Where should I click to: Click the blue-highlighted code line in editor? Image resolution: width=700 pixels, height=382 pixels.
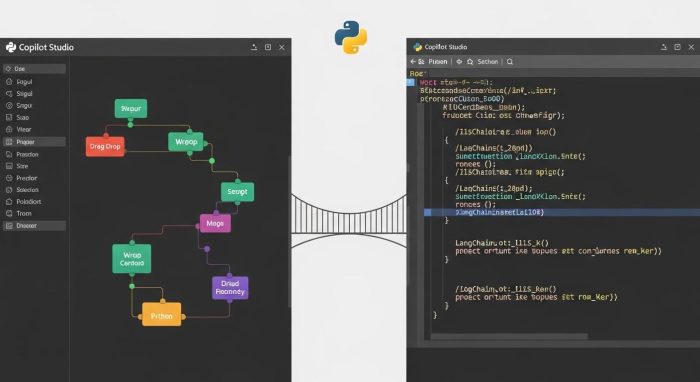coord(562,212)
